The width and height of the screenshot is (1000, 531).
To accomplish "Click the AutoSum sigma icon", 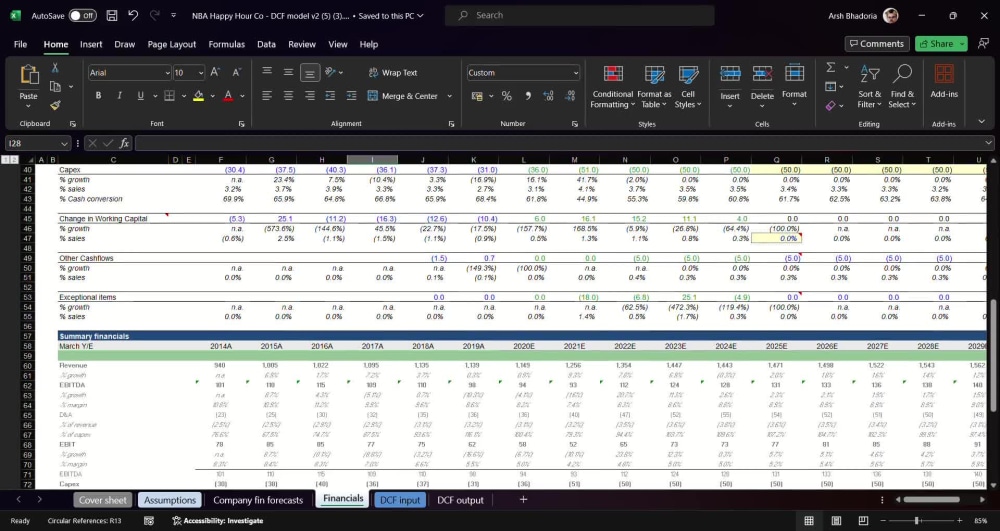I will click(x=831, y=68).
